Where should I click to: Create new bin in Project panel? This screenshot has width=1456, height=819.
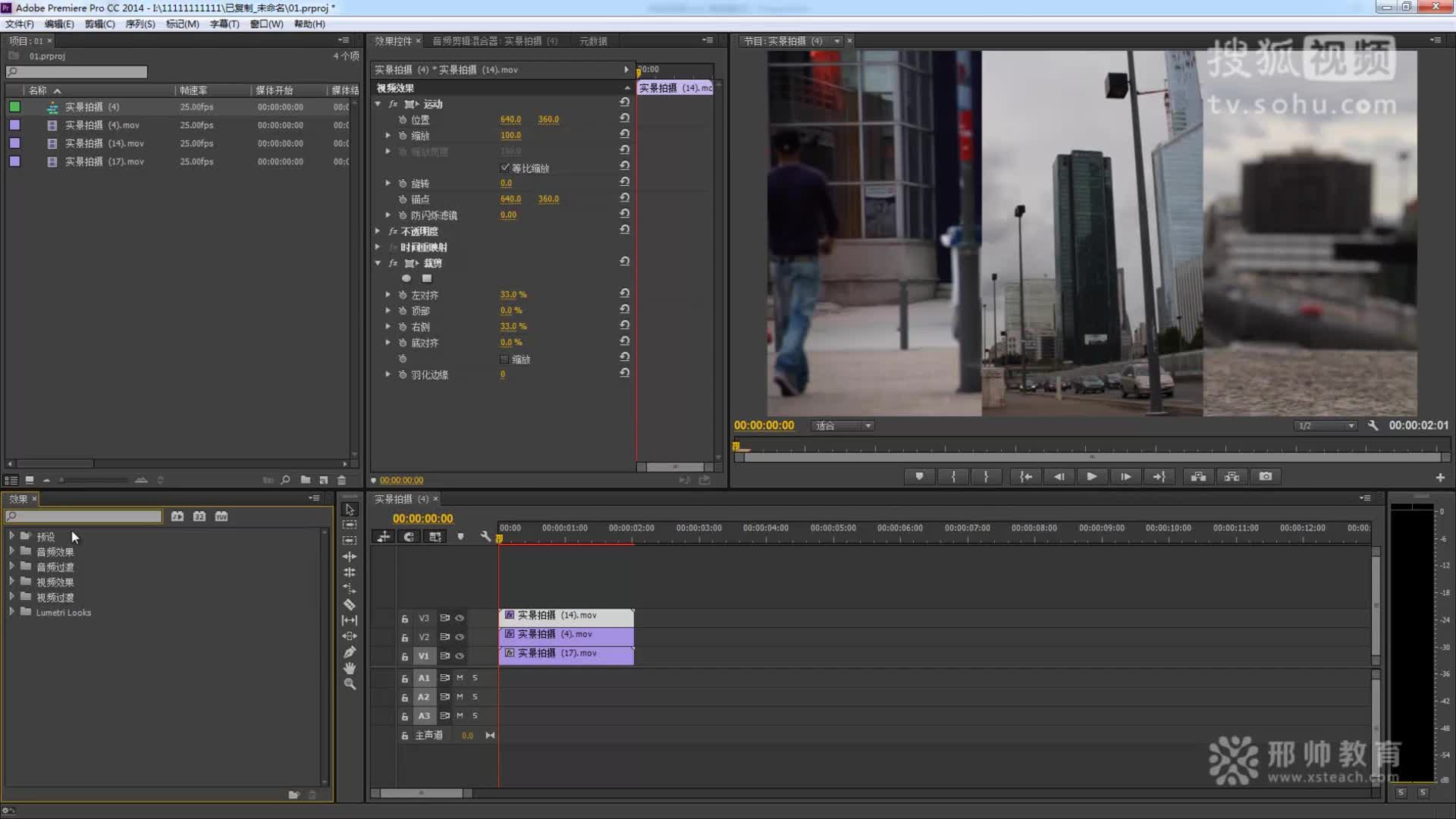tap(305, 480)
